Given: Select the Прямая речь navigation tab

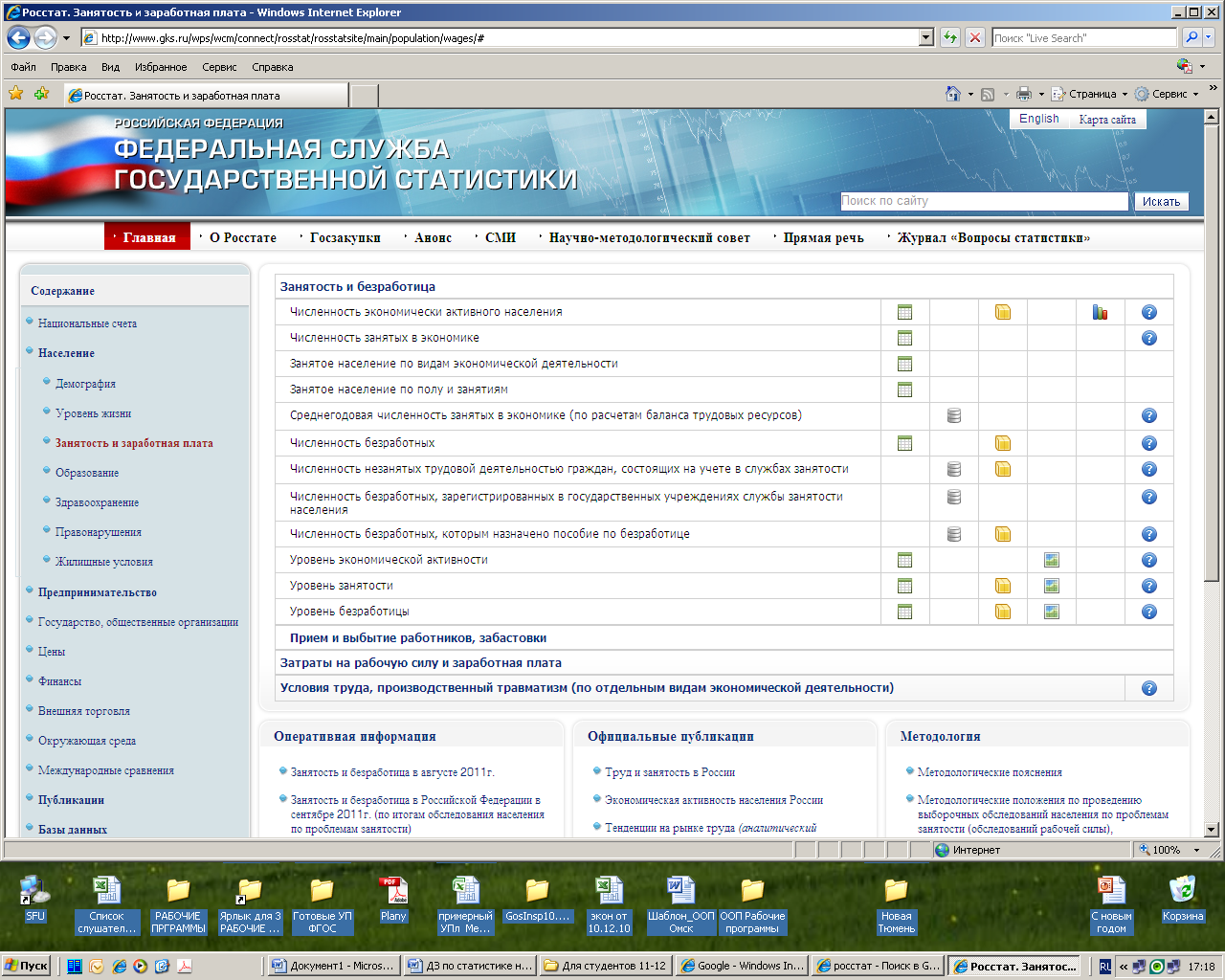Looking at the screenshot, I should [x=823, y=237].
